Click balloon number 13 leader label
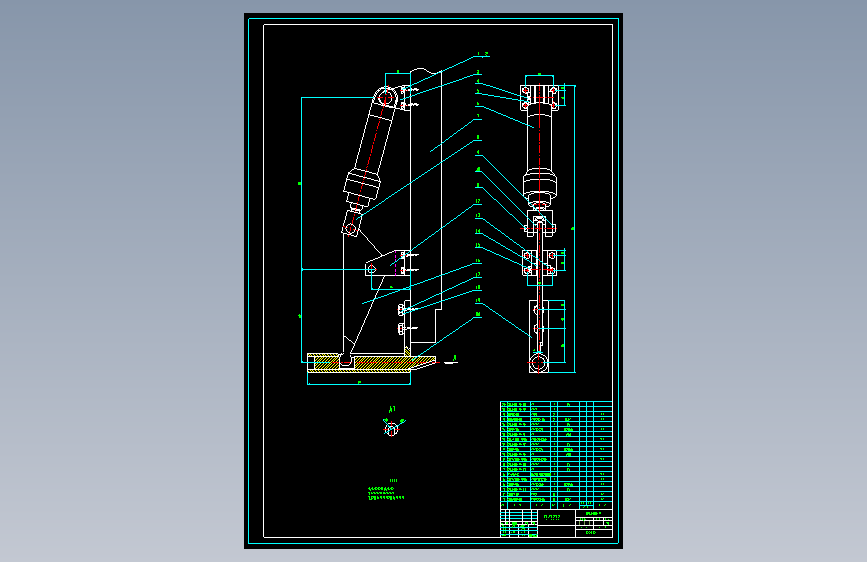This screenshot has height=562, width=867. [478, 216]
